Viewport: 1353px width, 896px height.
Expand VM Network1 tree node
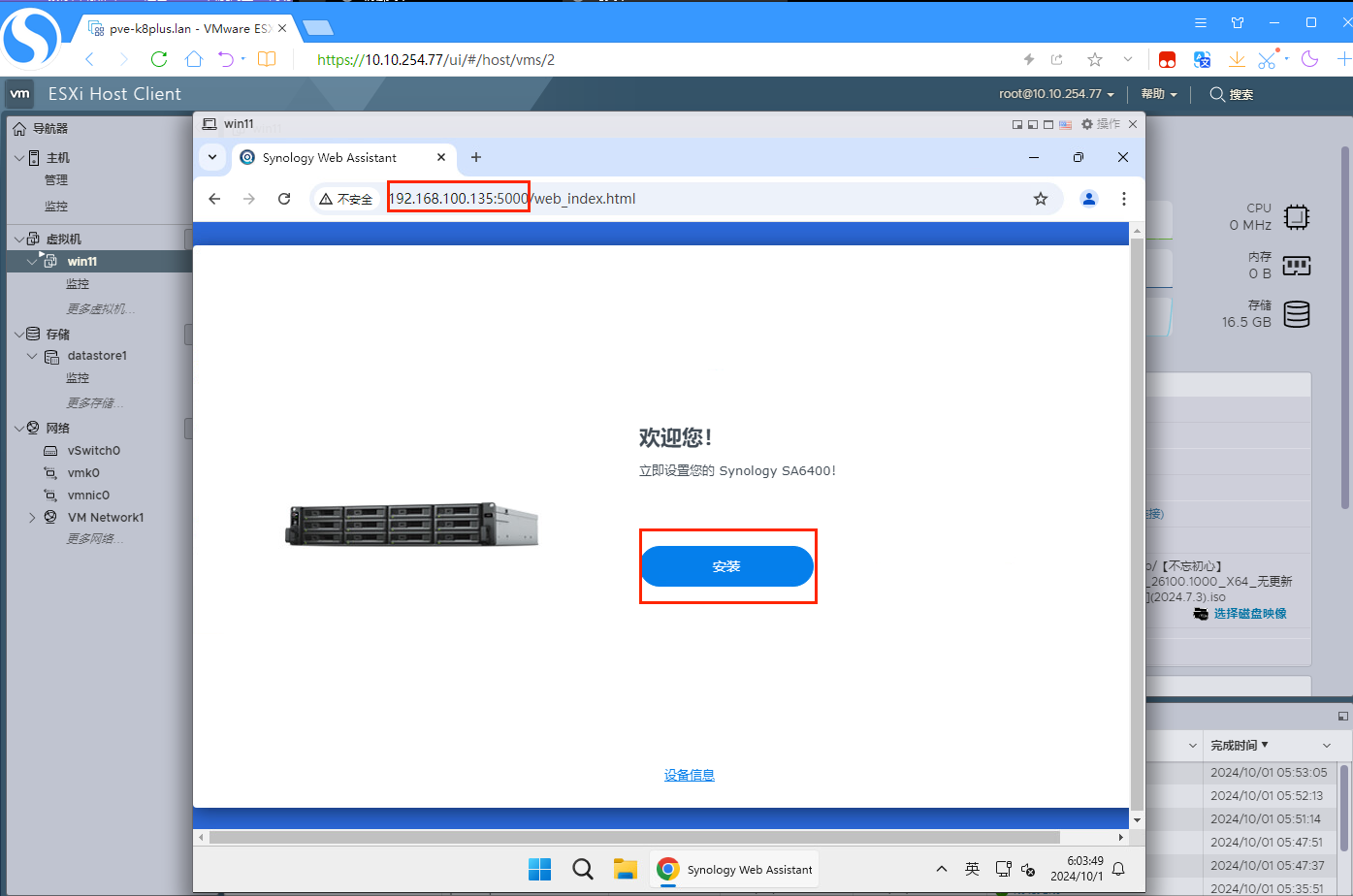(x=32, y=518)
